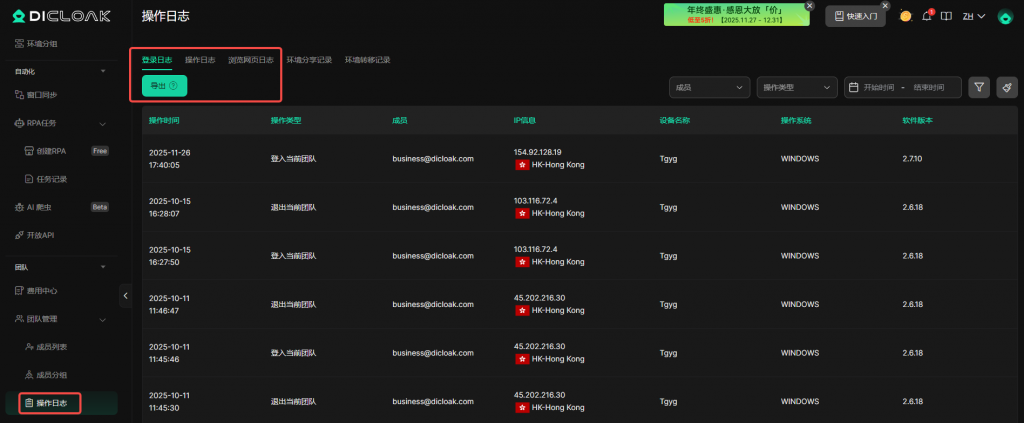Close the 年终盛惠 promo banner
1024x423 pixels.
[x=810, y=5]
